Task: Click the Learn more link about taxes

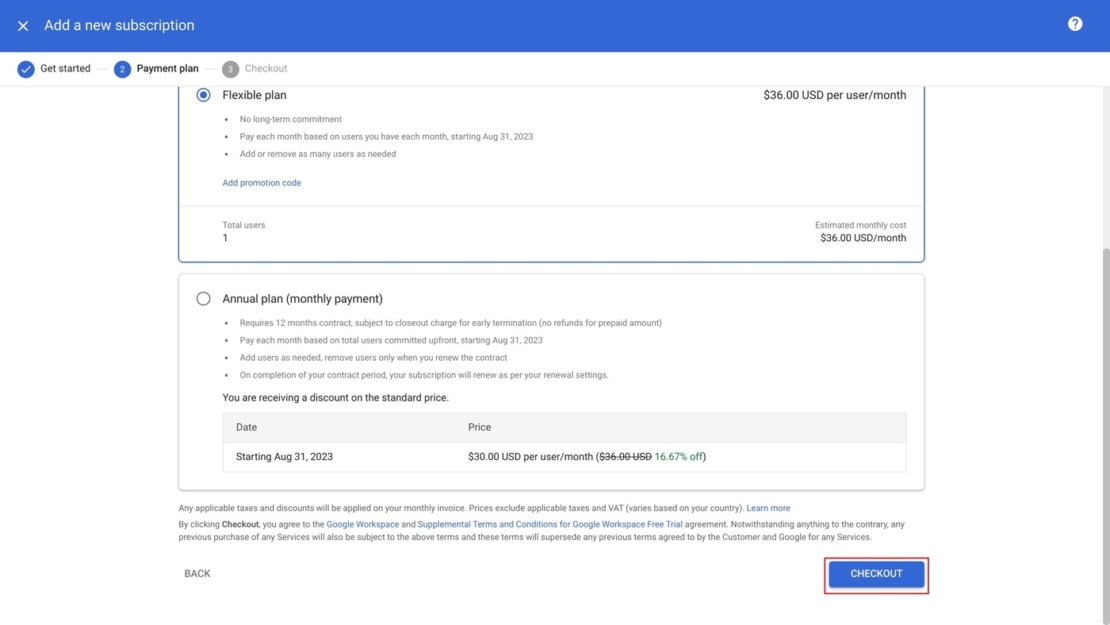Action: tap(768, 507)
